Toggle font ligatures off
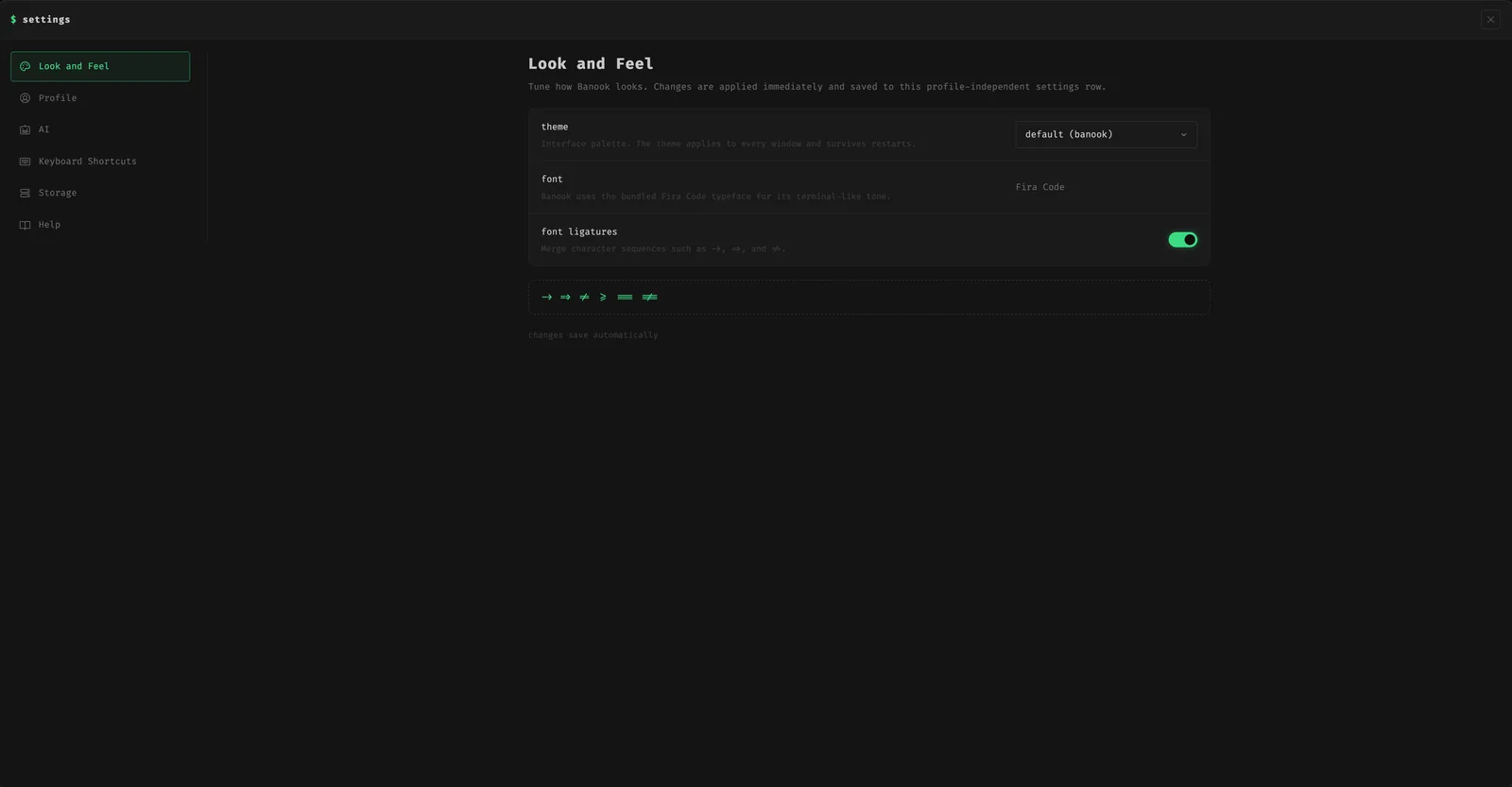Viewport: 1512px width, 787px height. (x=1182, y=240)
